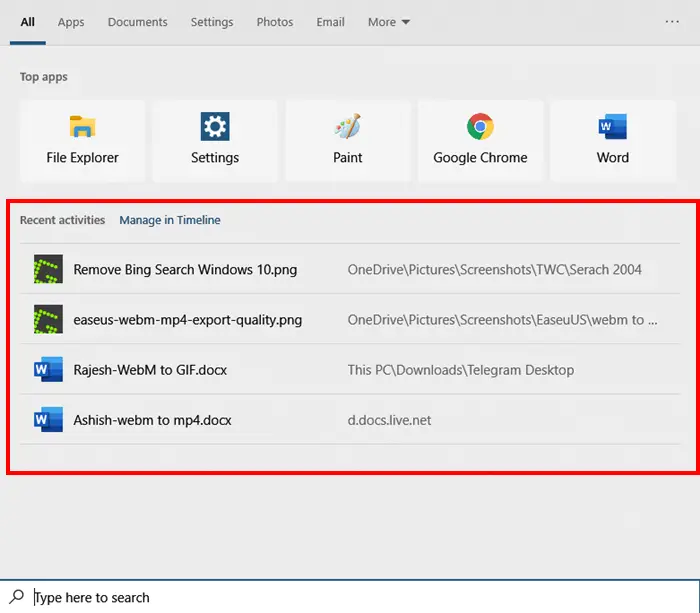Select the Email search filter tab
The image size is (700, 613).
tap(330, 22)
